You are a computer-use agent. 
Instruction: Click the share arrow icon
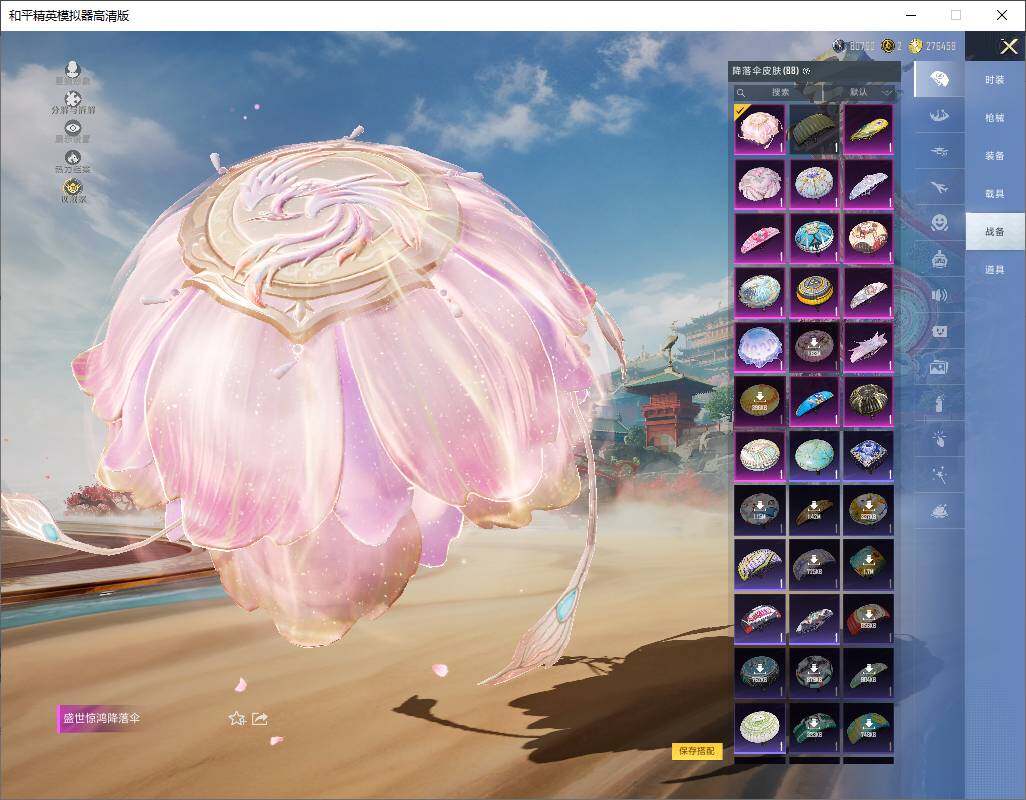pos(260,718)
